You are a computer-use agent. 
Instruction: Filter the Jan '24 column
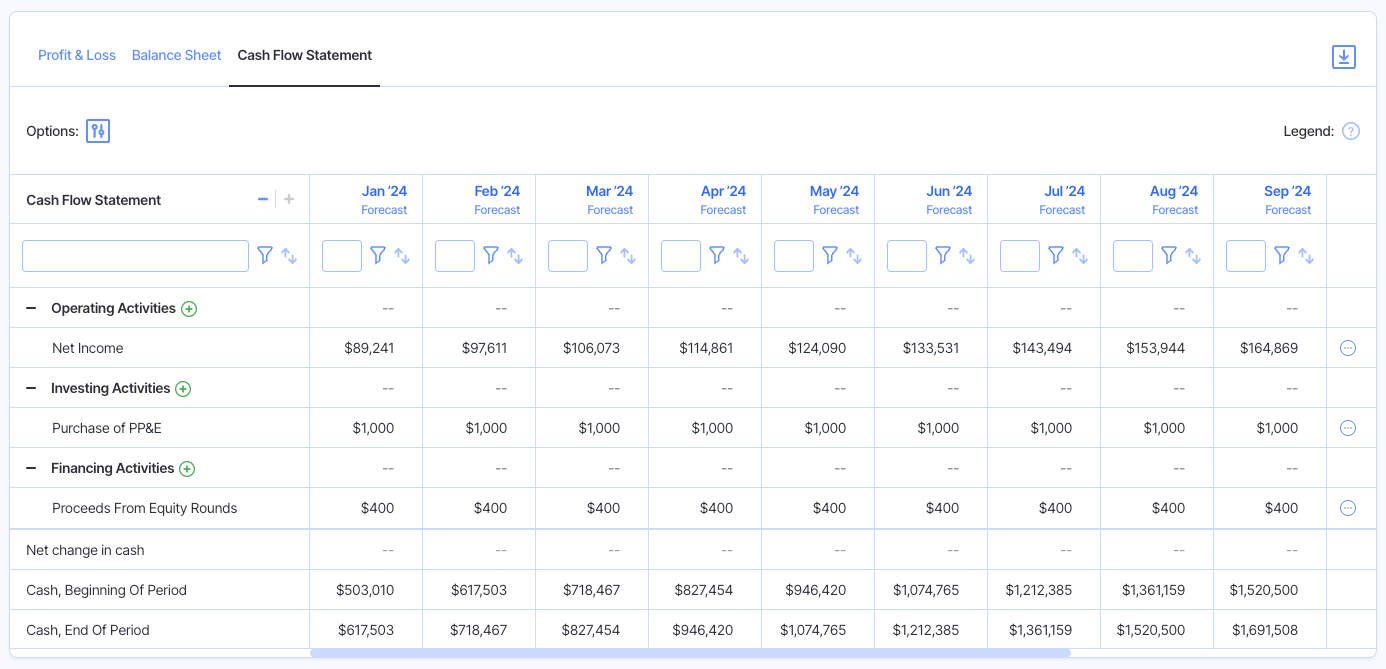click(377, 255)
